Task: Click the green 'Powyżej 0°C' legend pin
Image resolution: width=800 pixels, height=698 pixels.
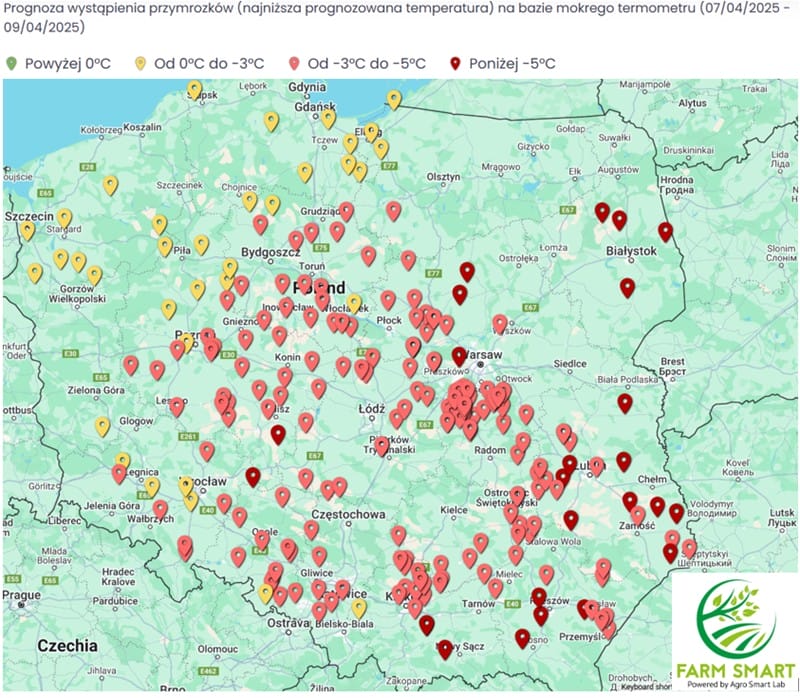Action: click(11, 64)
